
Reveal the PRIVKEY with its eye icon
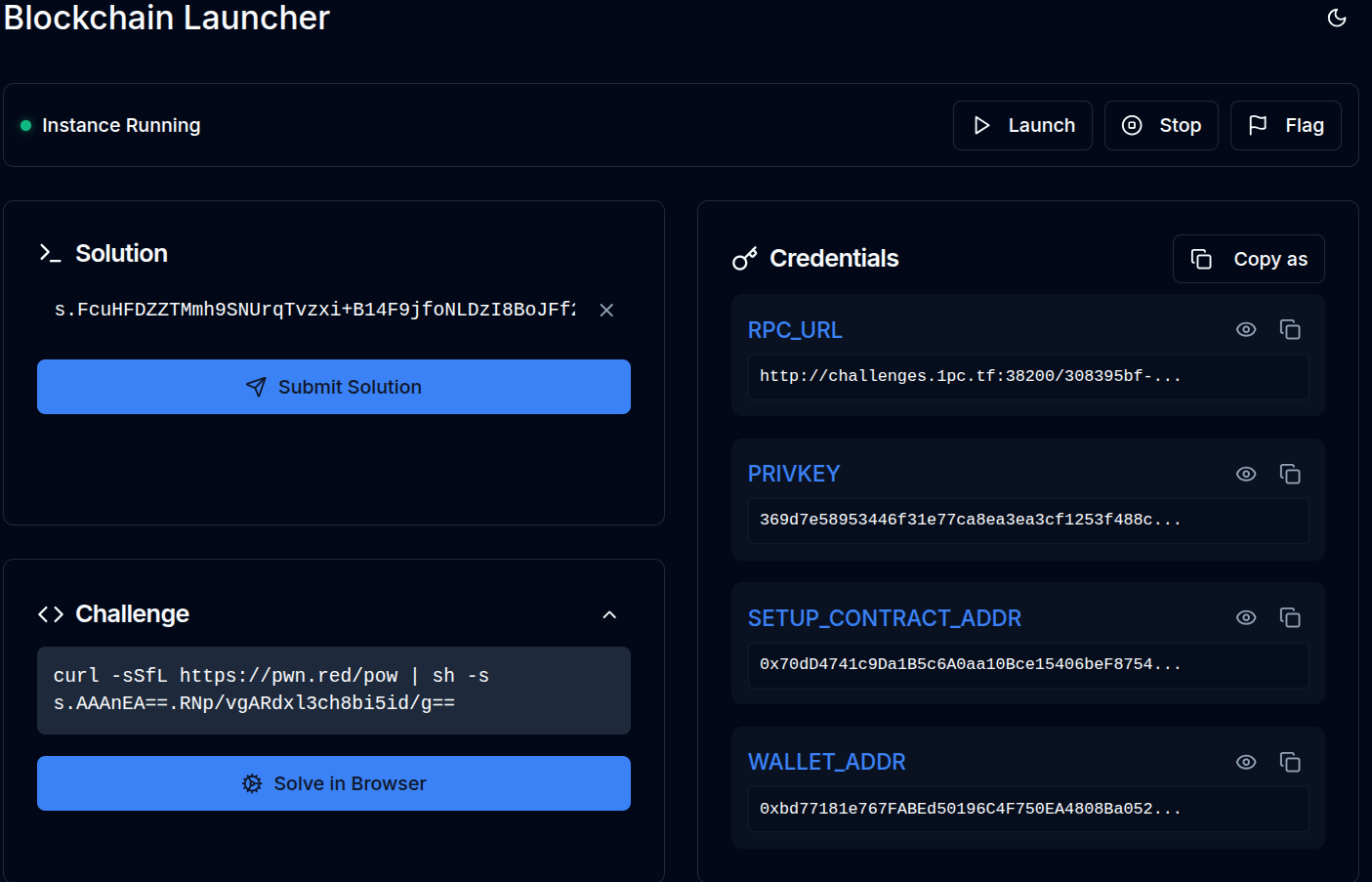pyautogui.click(x=1246, y=474)
